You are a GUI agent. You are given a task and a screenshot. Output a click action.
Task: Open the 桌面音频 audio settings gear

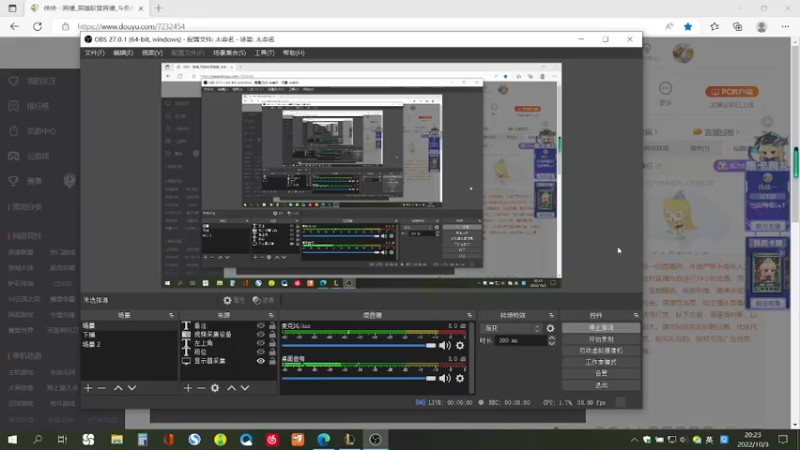click(x=460, y=378)
